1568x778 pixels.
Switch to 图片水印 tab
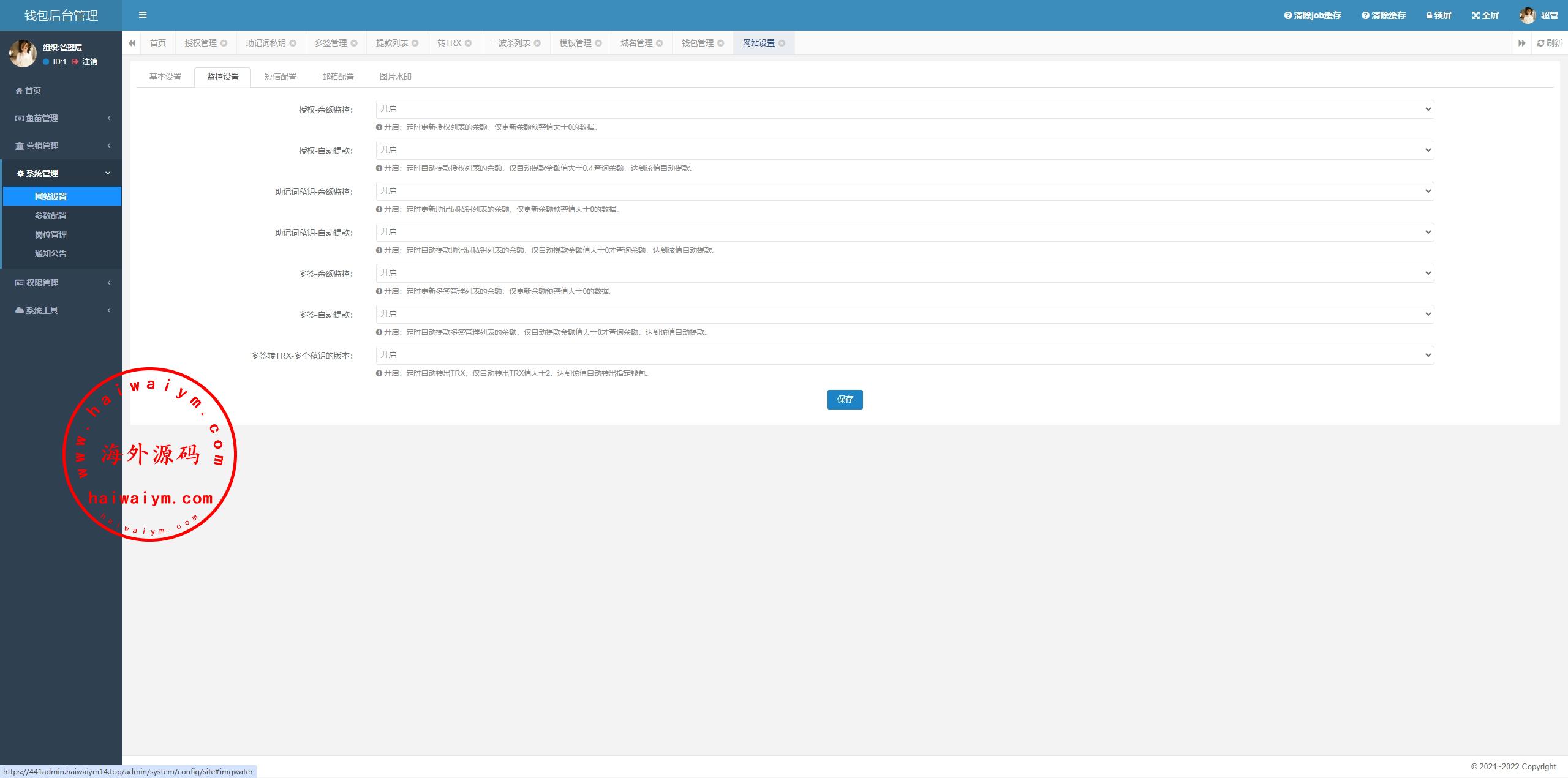click(395, 77)
